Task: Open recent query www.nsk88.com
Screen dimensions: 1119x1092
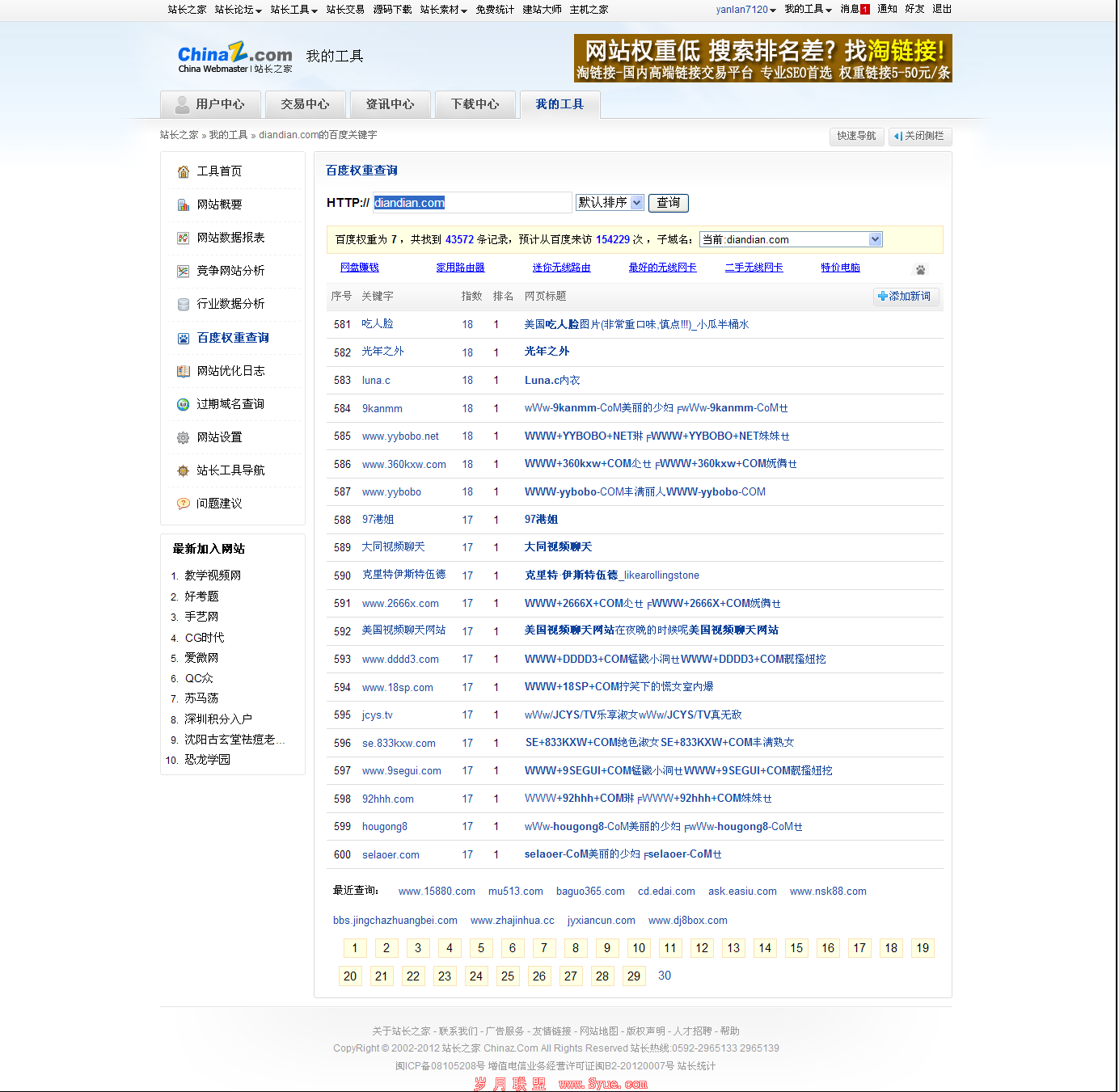Action: pyautogui.click(x=828, y=892)
